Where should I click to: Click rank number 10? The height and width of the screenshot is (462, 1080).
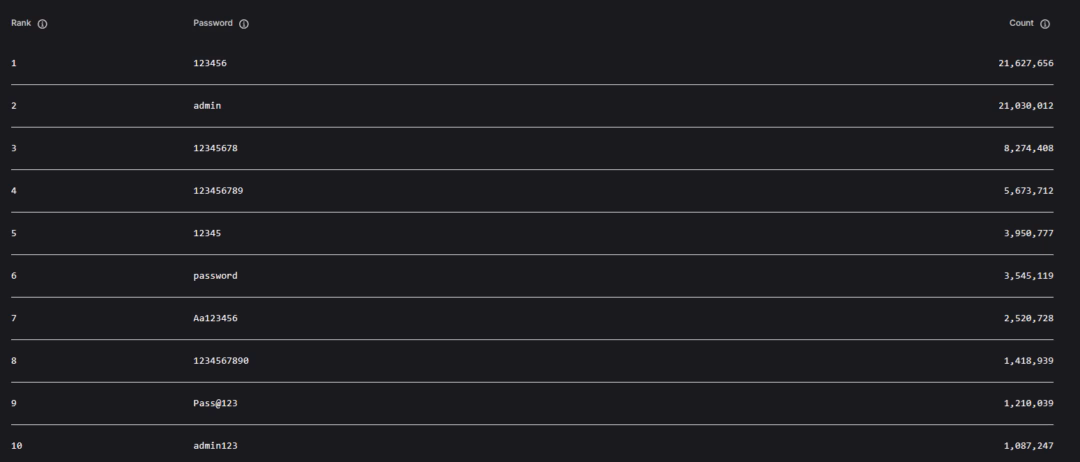(16, 446)
